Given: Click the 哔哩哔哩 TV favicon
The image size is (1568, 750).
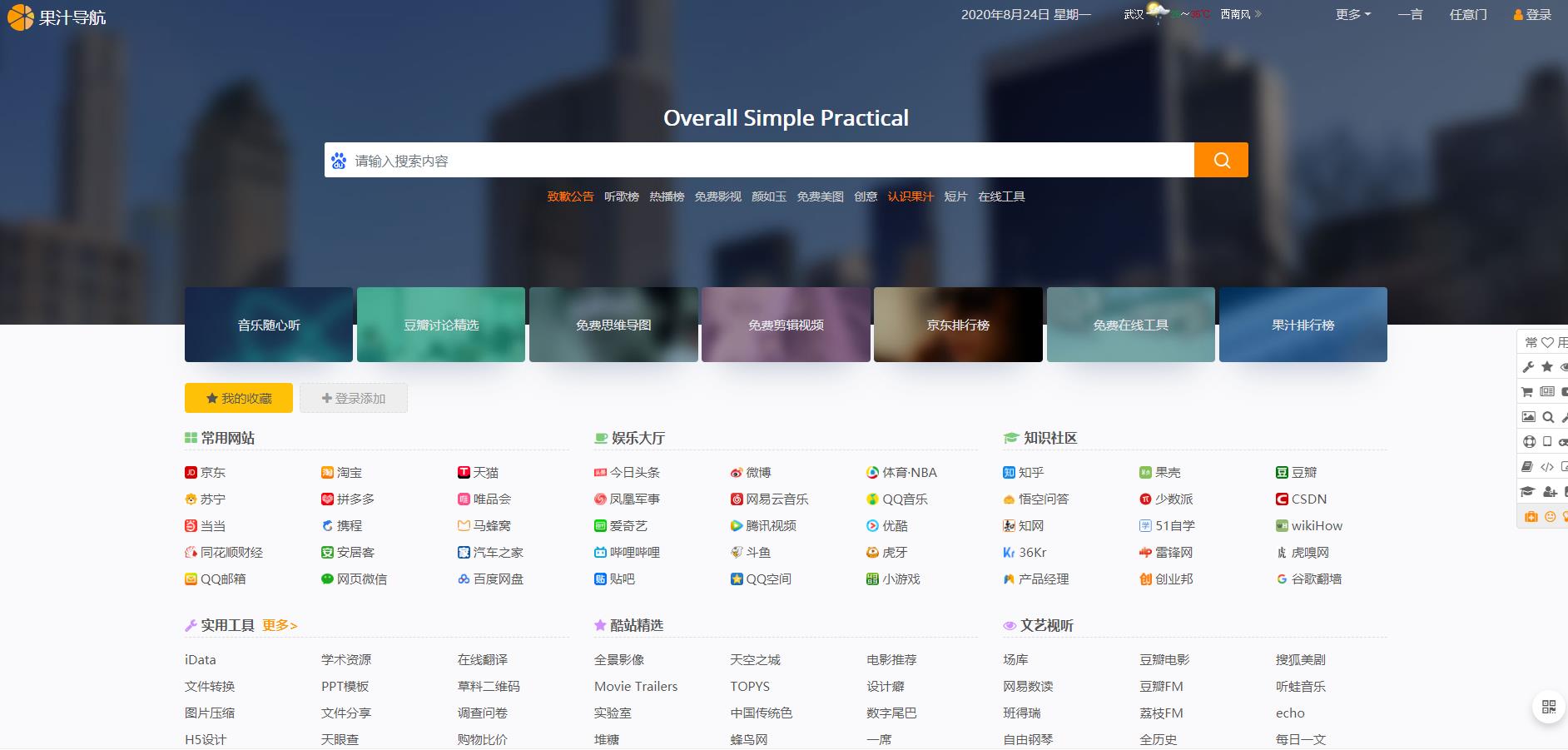Looking at the screenshot, I should pyautogui.click(x=600, y=552).
